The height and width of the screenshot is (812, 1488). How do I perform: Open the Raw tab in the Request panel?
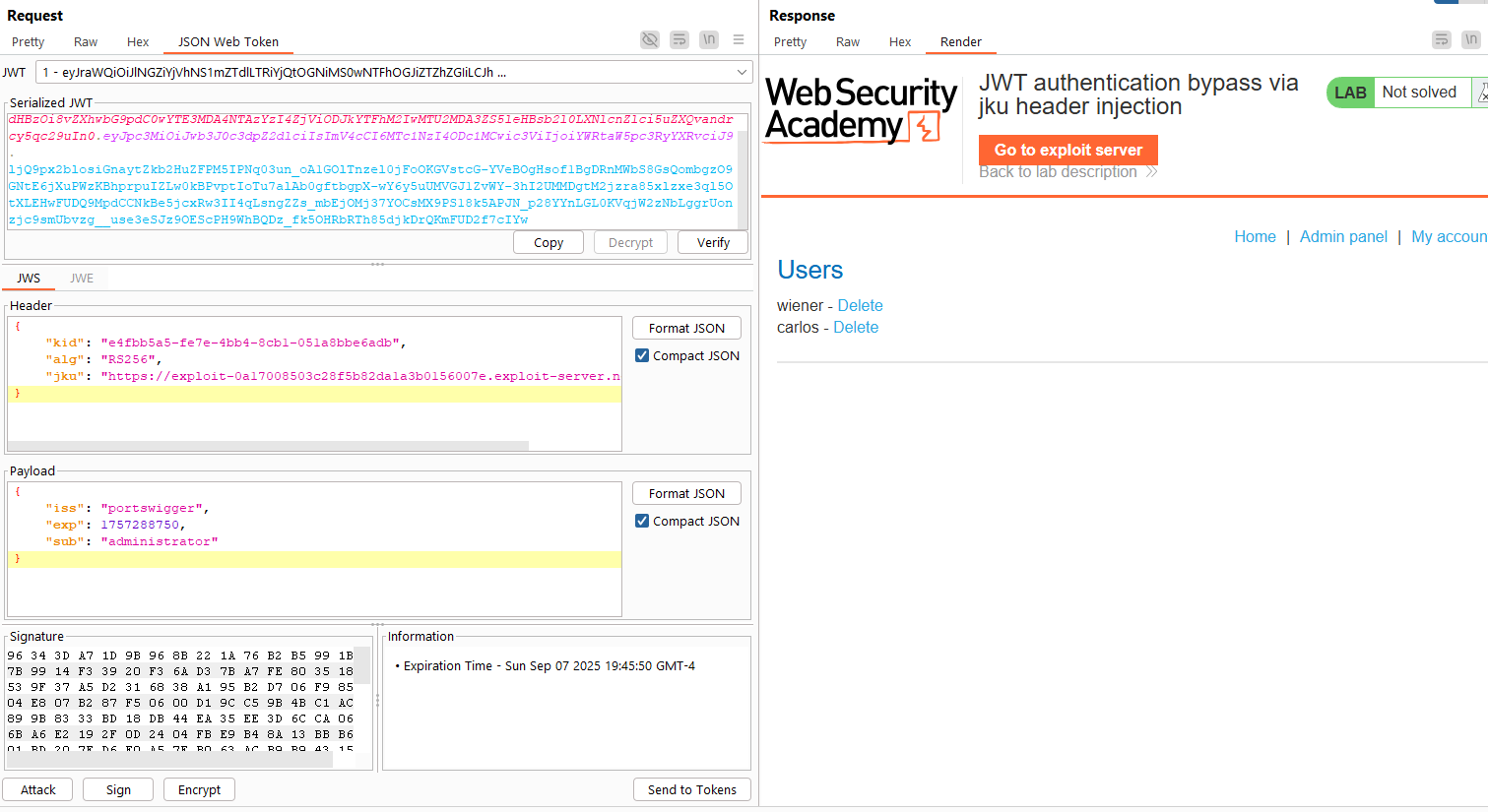[86, 42]
